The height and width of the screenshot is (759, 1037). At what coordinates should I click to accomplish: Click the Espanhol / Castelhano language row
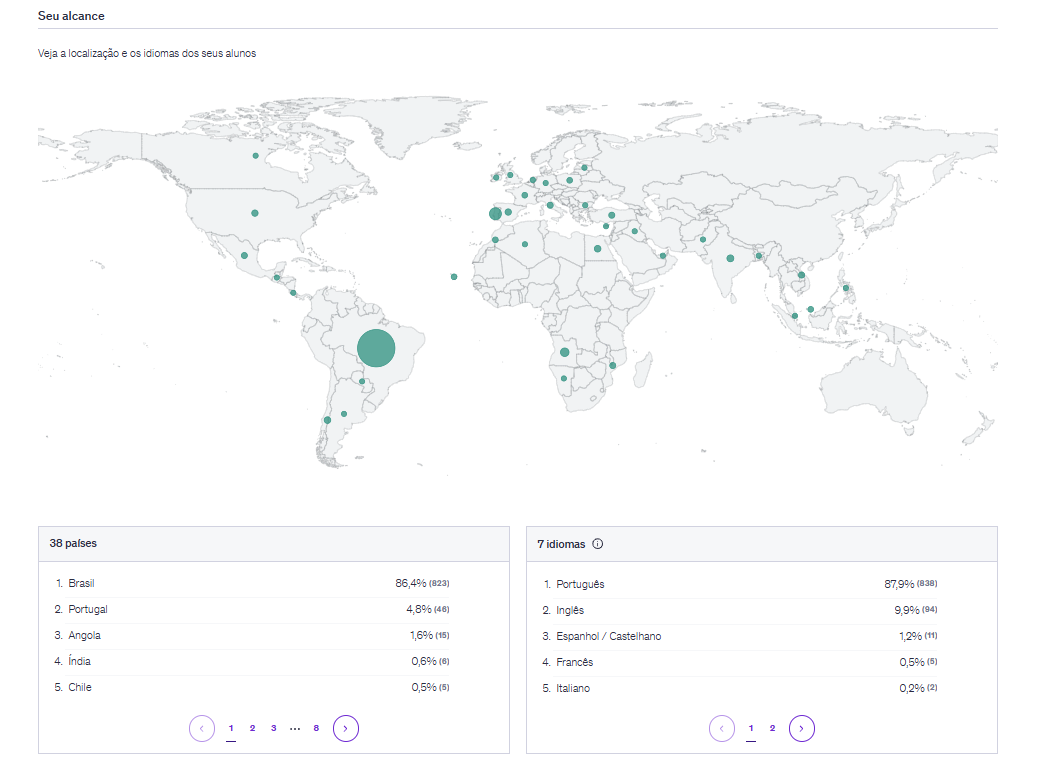[740, 636]
